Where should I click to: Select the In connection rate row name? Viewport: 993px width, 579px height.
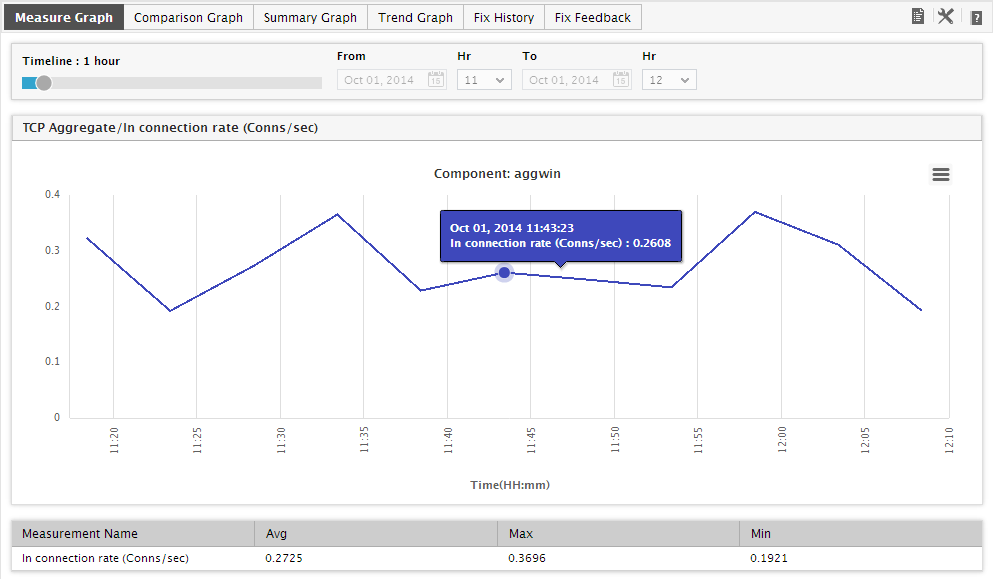click(x=106, y=558)
